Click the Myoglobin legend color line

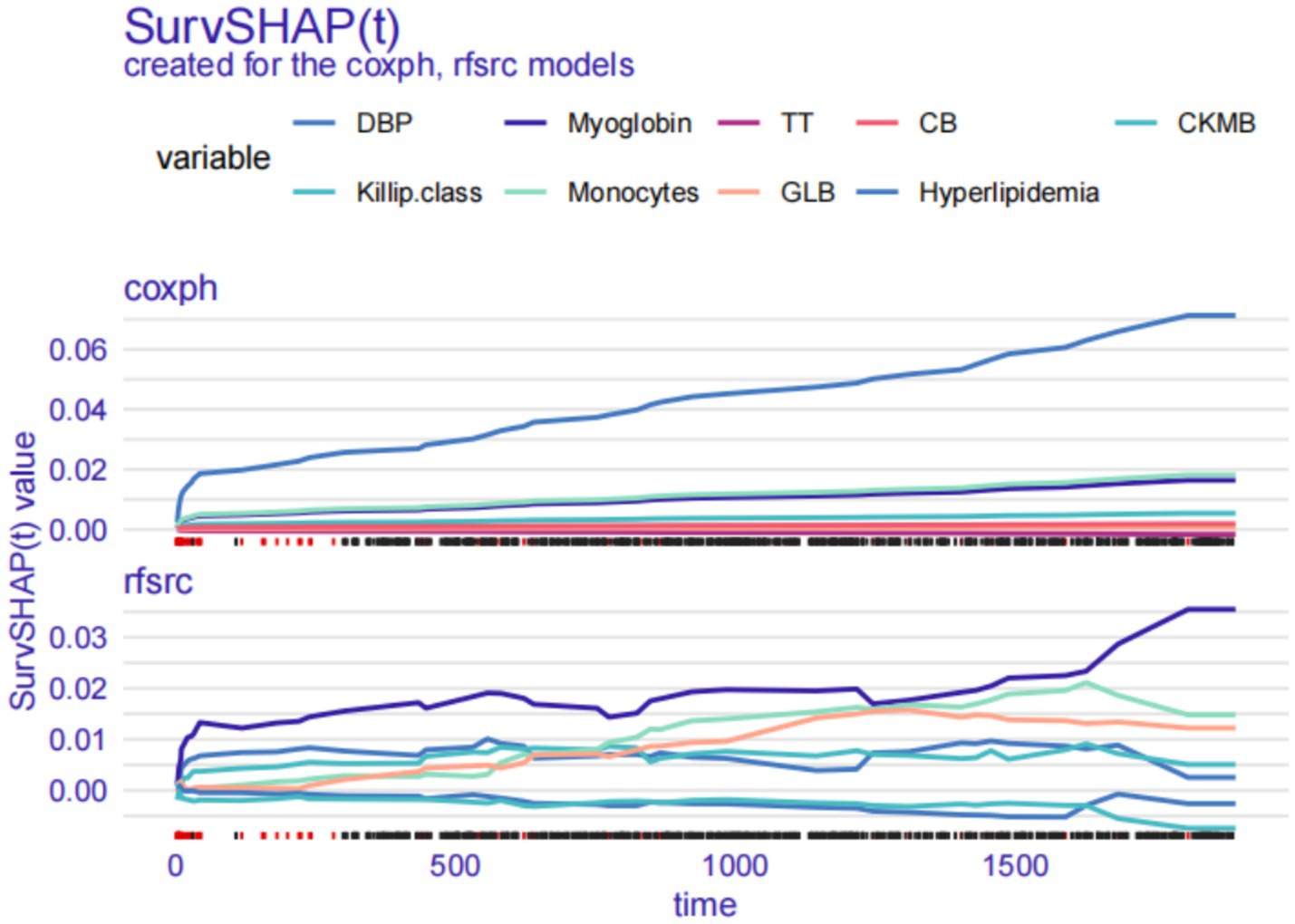click(526, 123)
